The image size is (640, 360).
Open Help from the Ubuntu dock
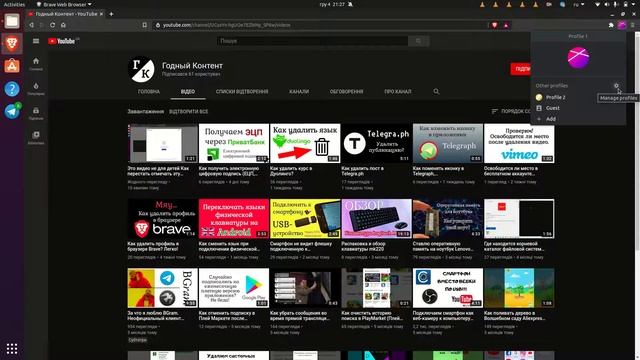coord(12,89)
